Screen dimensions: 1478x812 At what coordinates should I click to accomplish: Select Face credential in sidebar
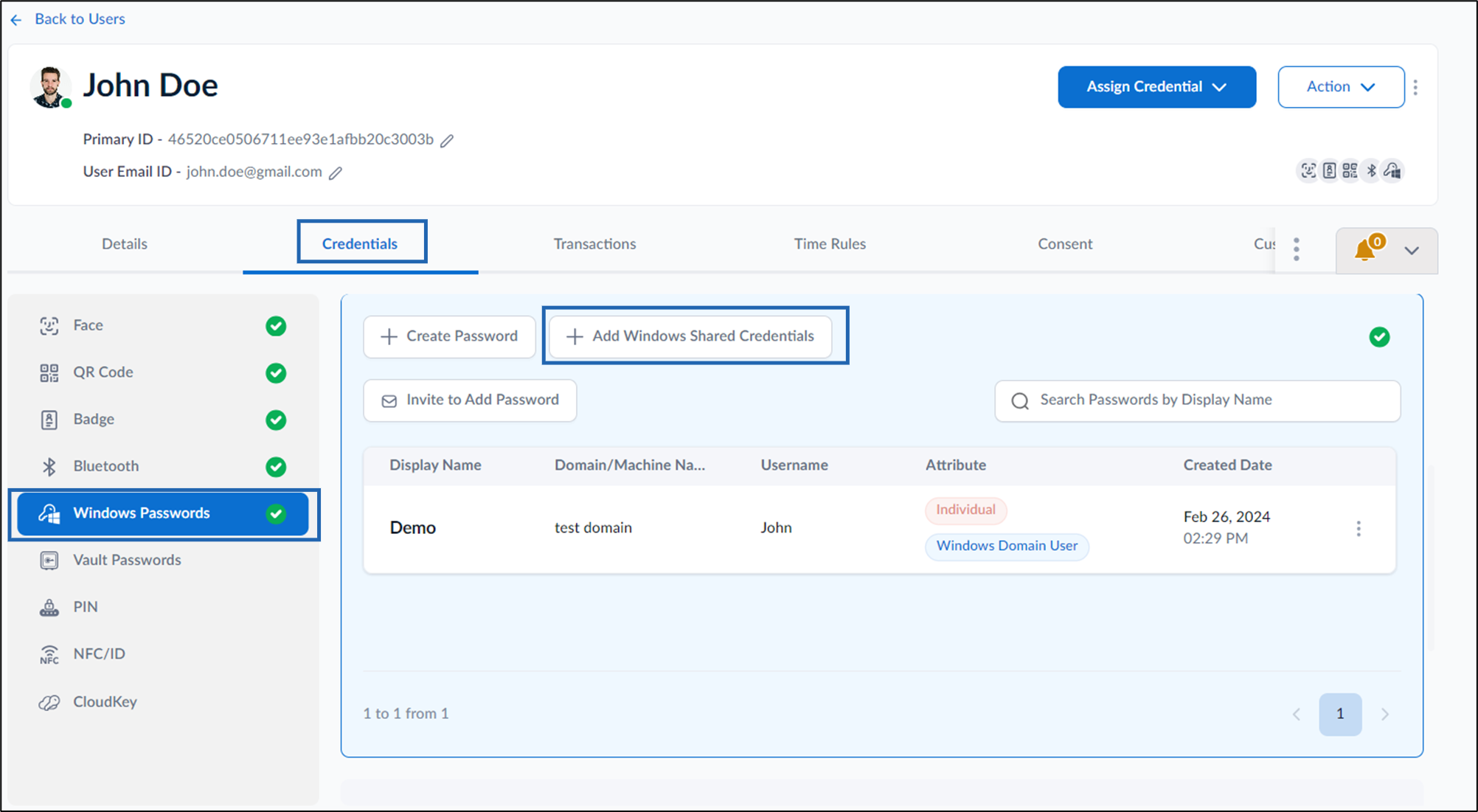pyautogui.click(x=163, y=325)
